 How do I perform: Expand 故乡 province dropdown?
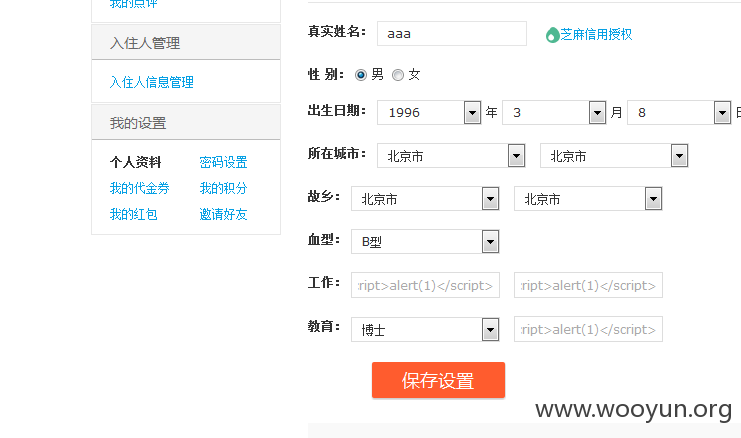point(425,198)
